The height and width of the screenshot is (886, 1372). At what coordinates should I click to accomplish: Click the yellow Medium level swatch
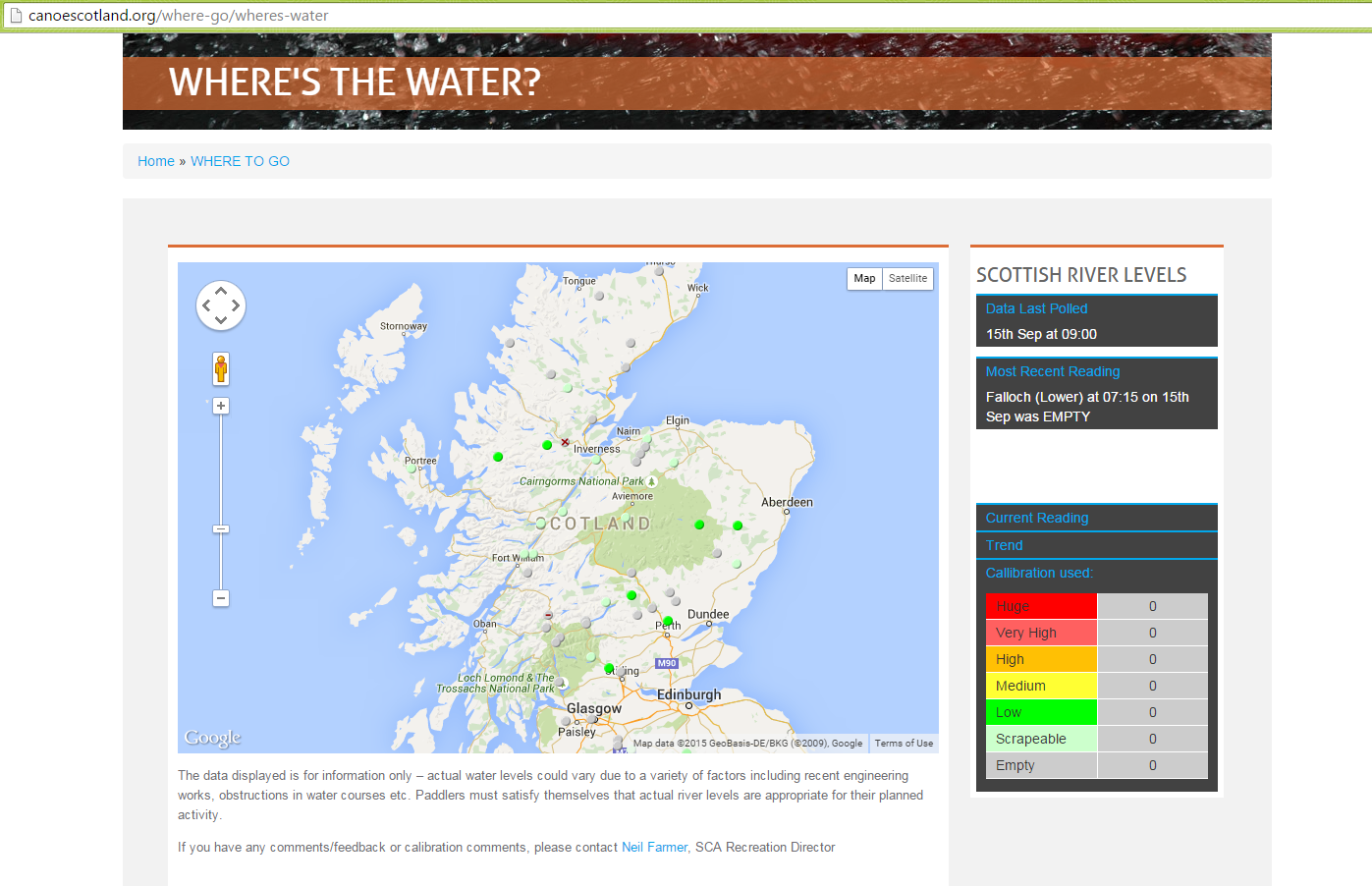[1042, 686]
